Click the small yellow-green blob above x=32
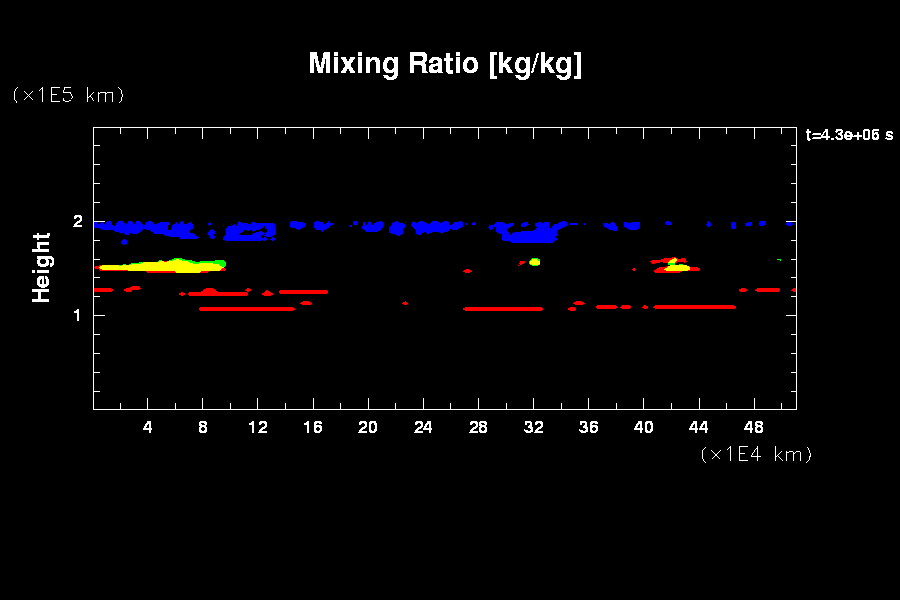The width and height of the screenshot is (900, 600). tap(535, 262)
